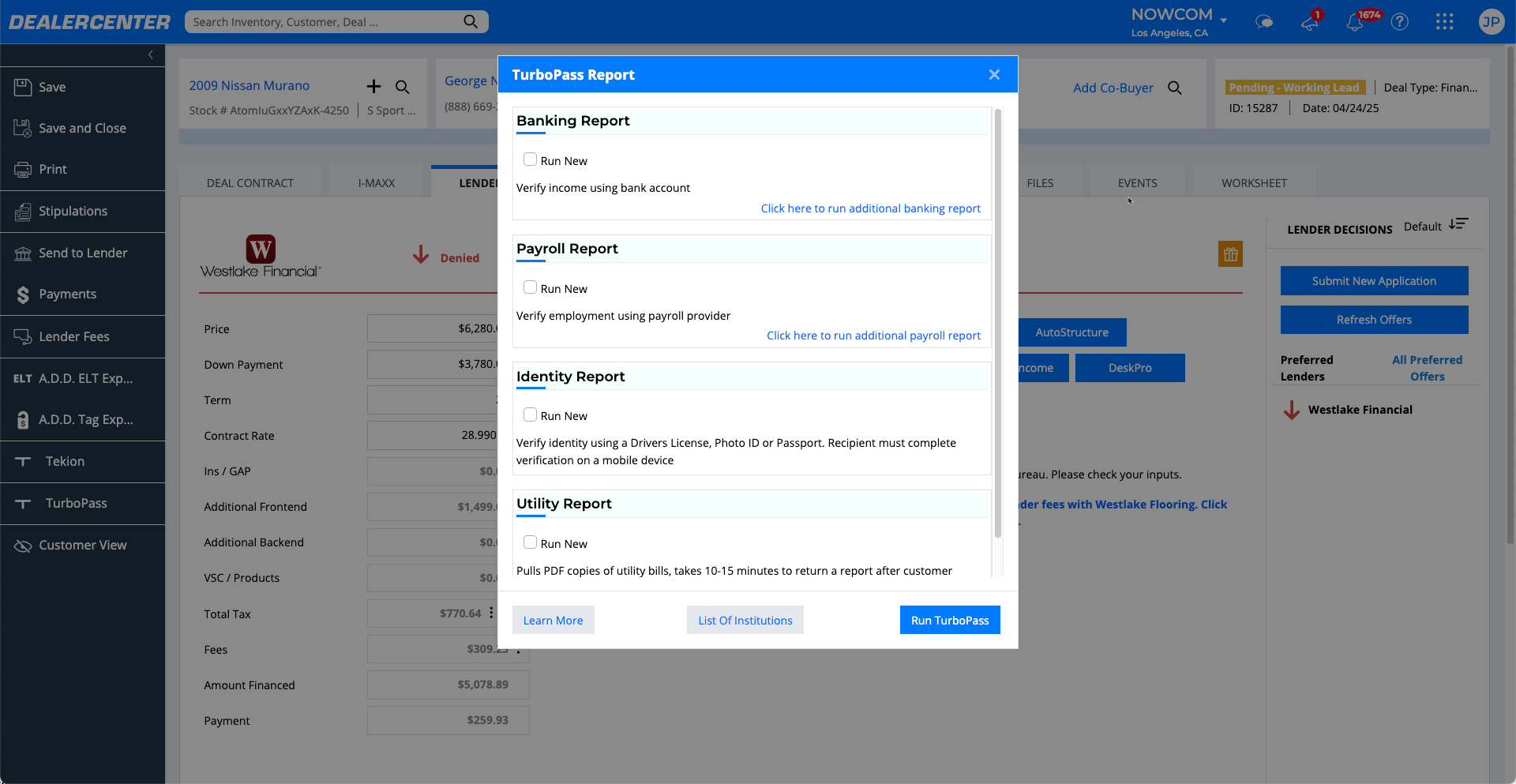This screenshot has height=784, width=1516.
Task: Click the Pending - Working Lead status badge
Action: coord(1295,88)
